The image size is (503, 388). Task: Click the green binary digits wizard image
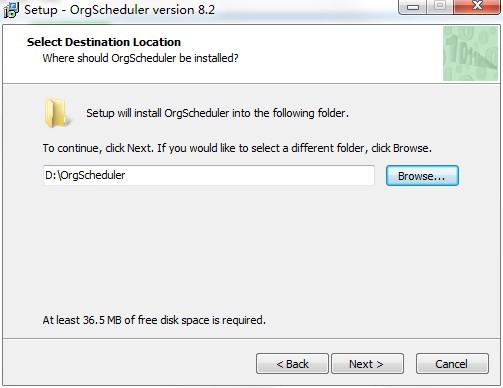[470, 54]
